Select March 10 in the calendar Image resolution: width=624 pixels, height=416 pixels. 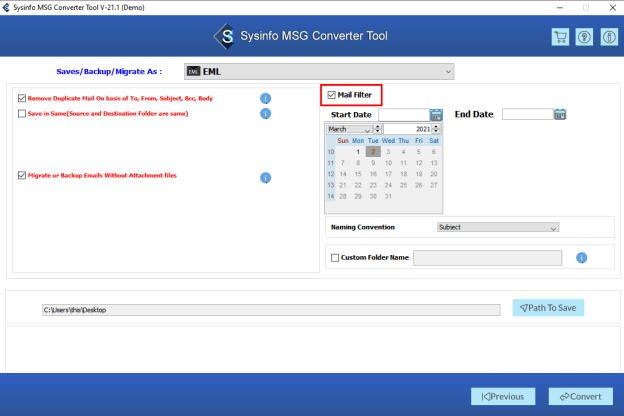tap(388, 163)
